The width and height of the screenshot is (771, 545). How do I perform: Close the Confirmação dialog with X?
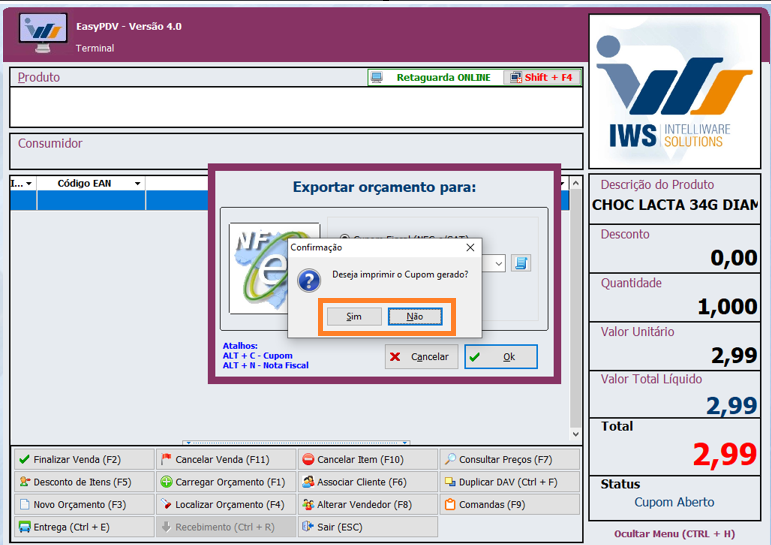pos(470,247)
